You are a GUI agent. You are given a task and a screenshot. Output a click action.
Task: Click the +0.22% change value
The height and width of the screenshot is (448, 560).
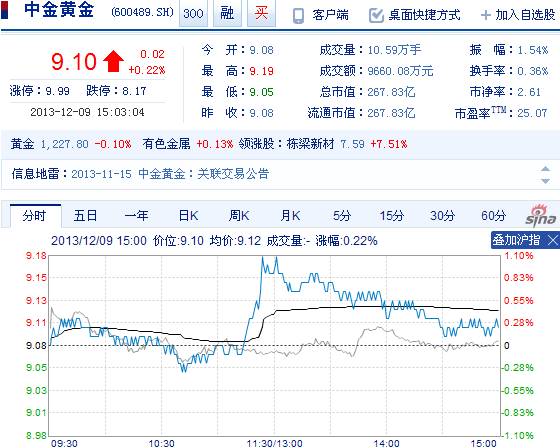point(147,70)
